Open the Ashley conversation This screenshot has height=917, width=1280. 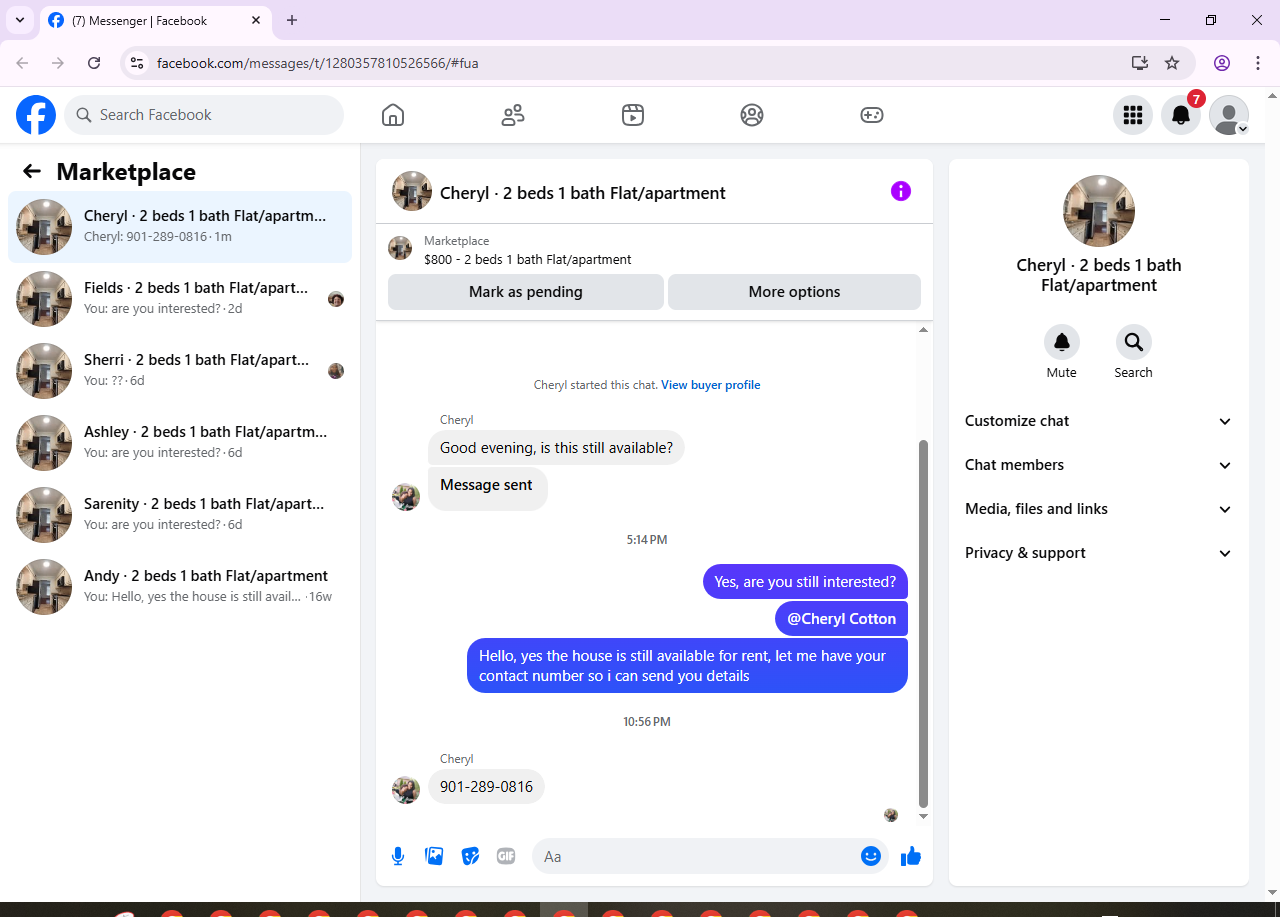[180, 443]
